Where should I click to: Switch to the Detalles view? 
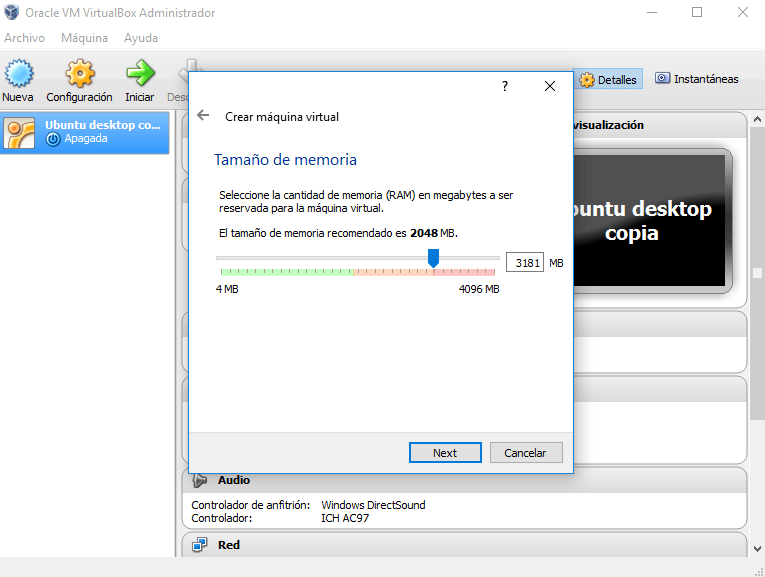click(608, 80)
